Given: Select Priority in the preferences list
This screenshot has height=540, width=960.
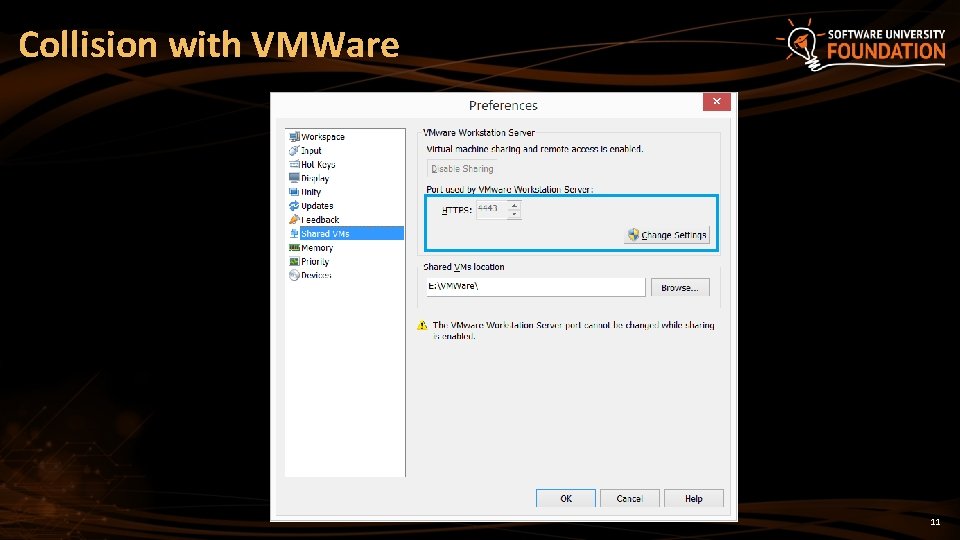Looking at the screenshot, I should click(315, 261).
